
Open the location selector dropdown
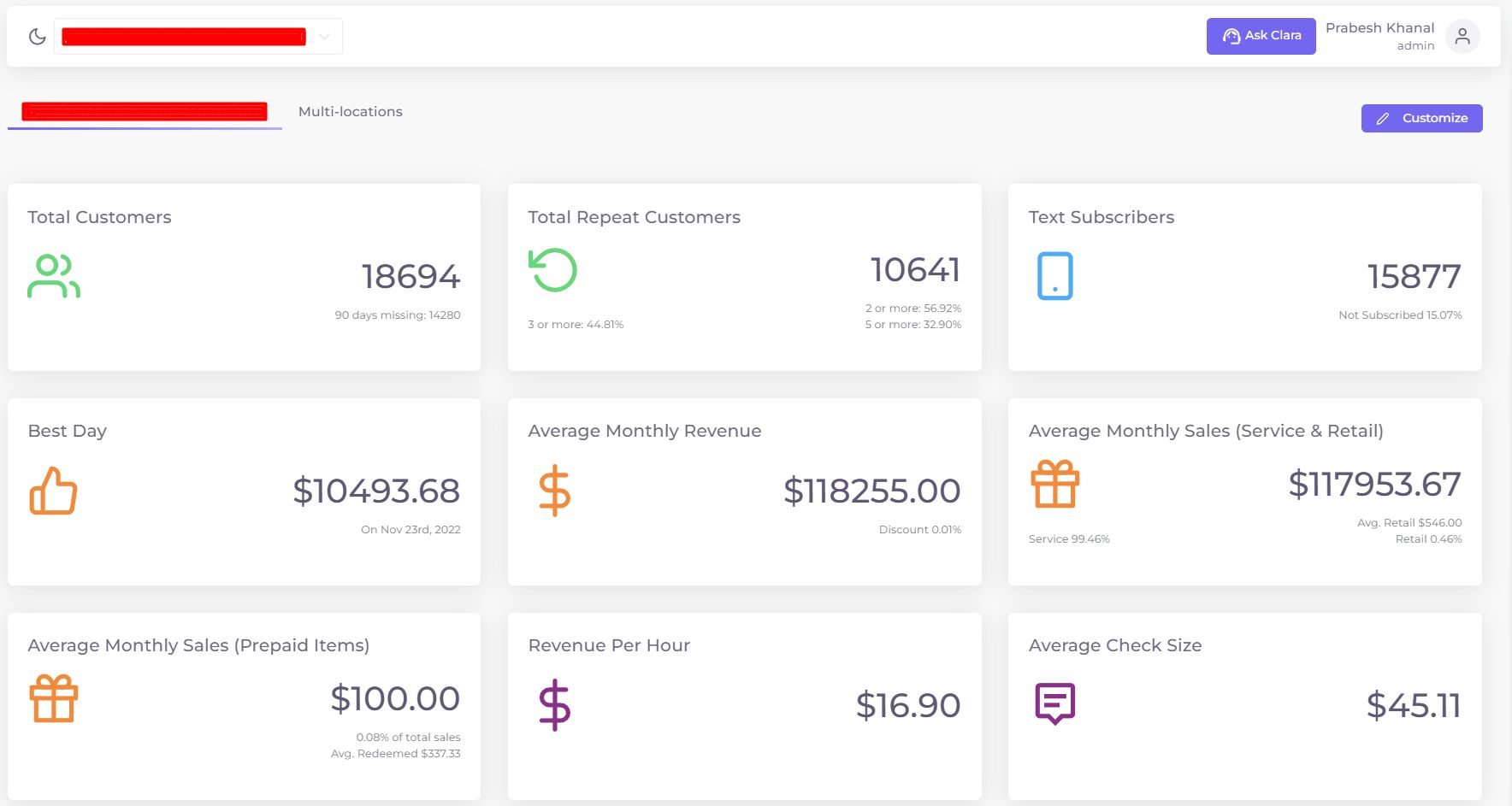tap(323, 36)
